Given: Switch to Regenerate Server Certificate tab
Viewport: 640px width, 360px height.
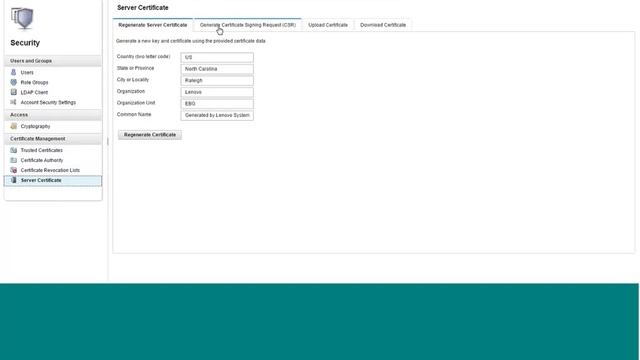Looking at the screenshot, I should tap(153, 25).
